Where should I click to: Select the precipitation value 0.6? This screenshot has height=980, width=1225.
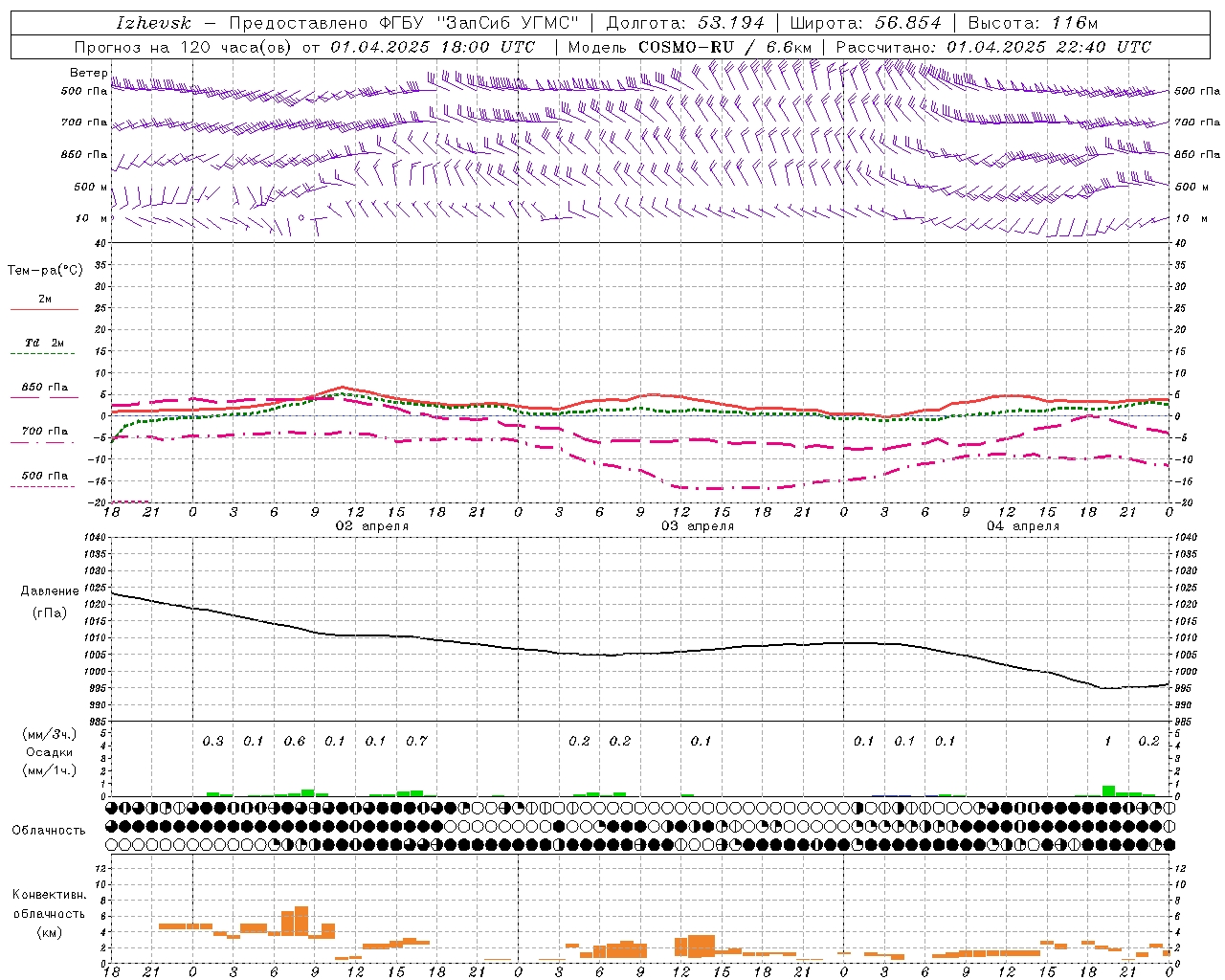294,741
